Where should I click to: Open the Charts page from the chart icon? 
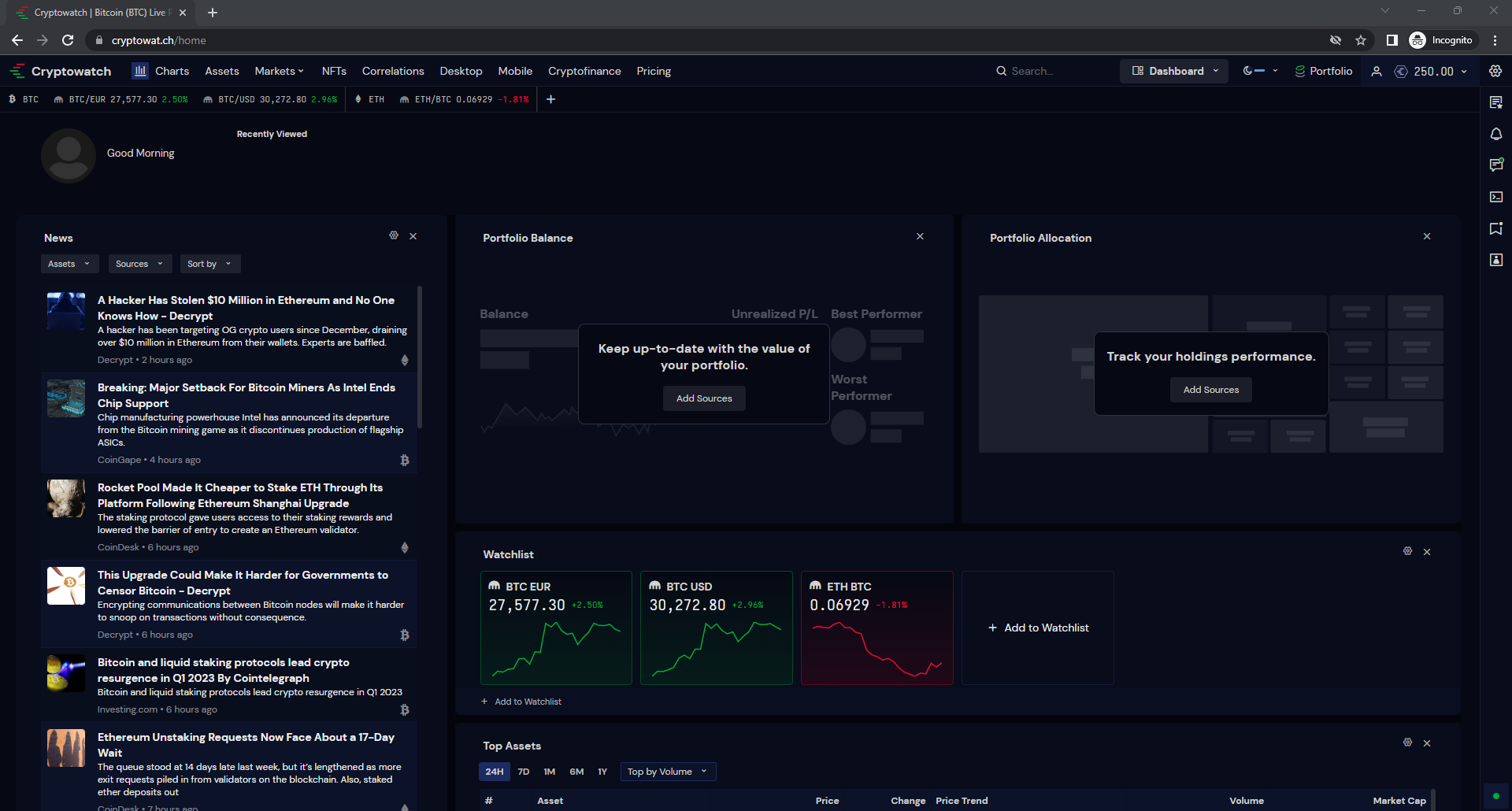(x=140, y=71)
